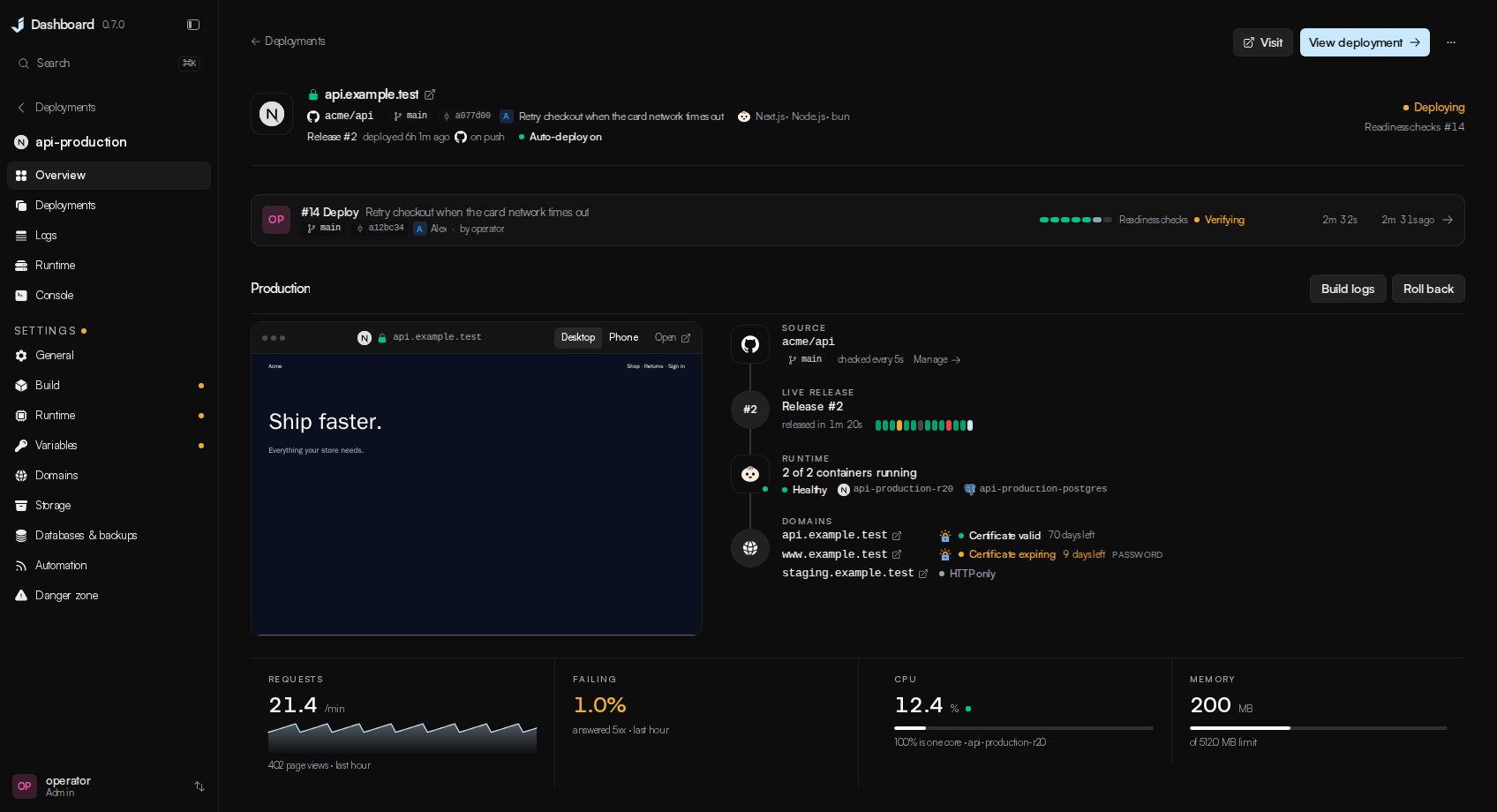The height and width of the screenshot is (812, 1497).
Task: Click the site preview thumbnail
Action: 477,494
